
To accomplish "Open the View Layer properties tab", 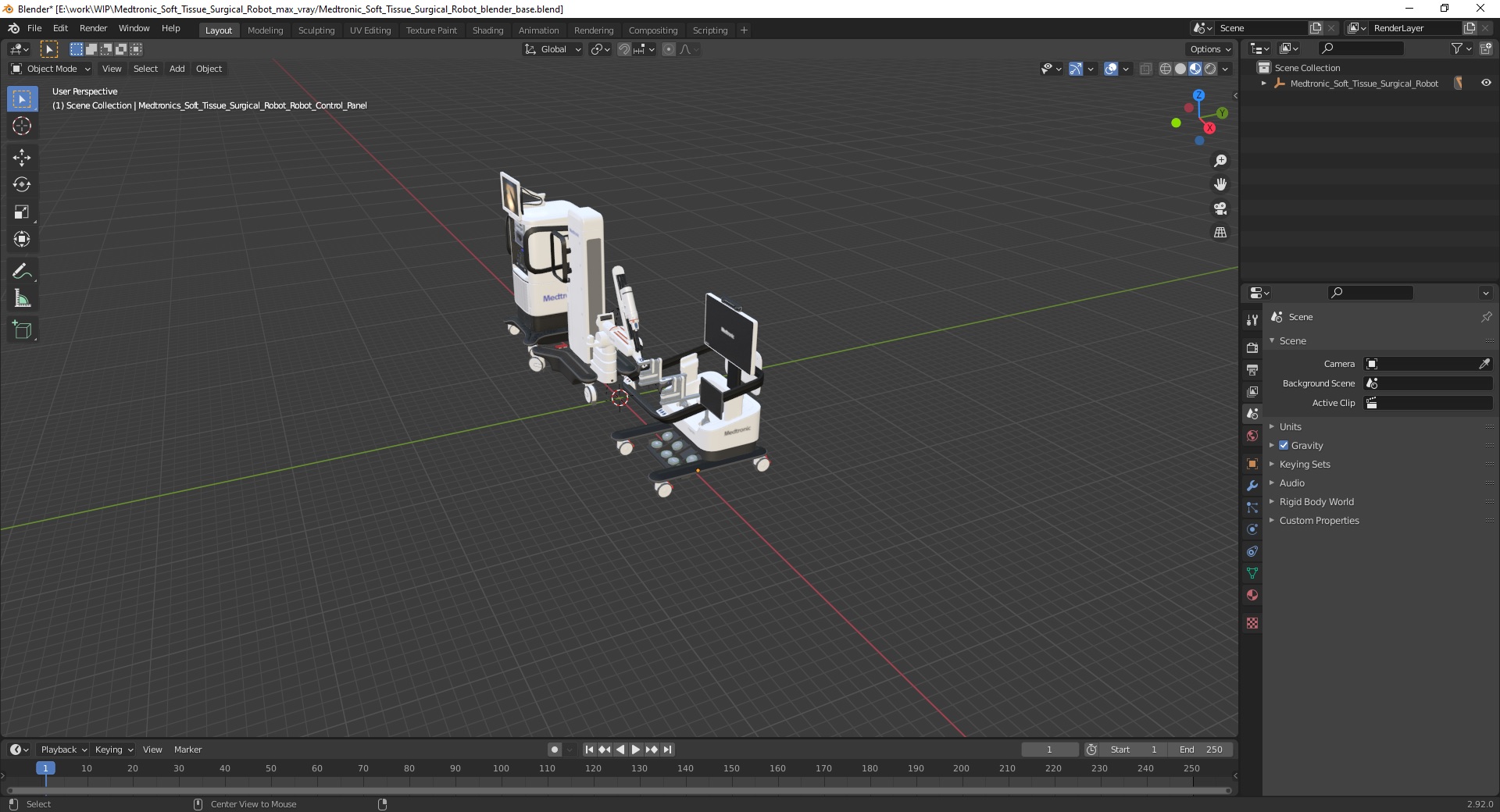I will (x=1252, y=391).
